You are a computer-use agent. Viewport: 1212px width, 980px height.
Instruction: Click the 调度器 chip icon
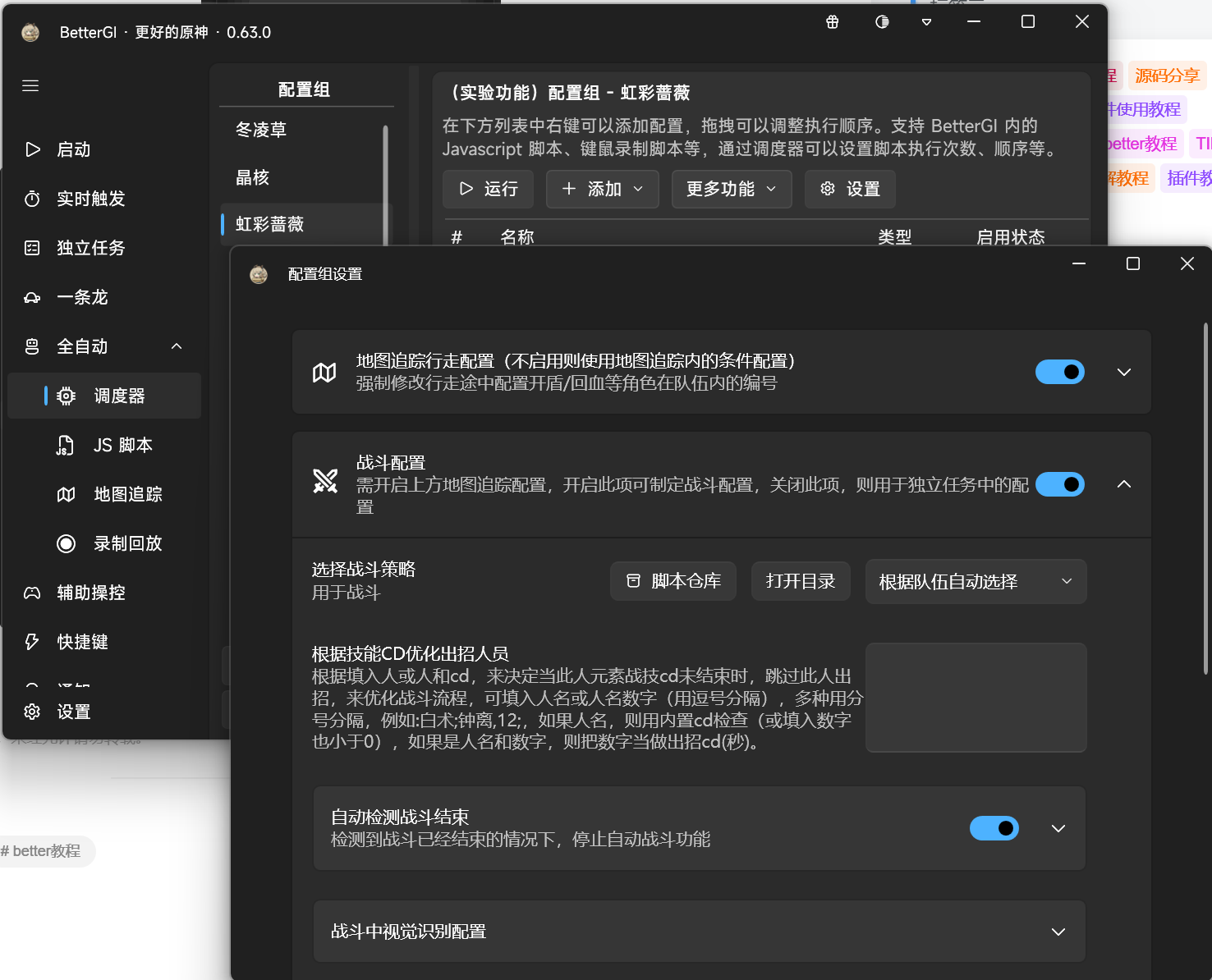pyautogui.click(x=67, y=396)
